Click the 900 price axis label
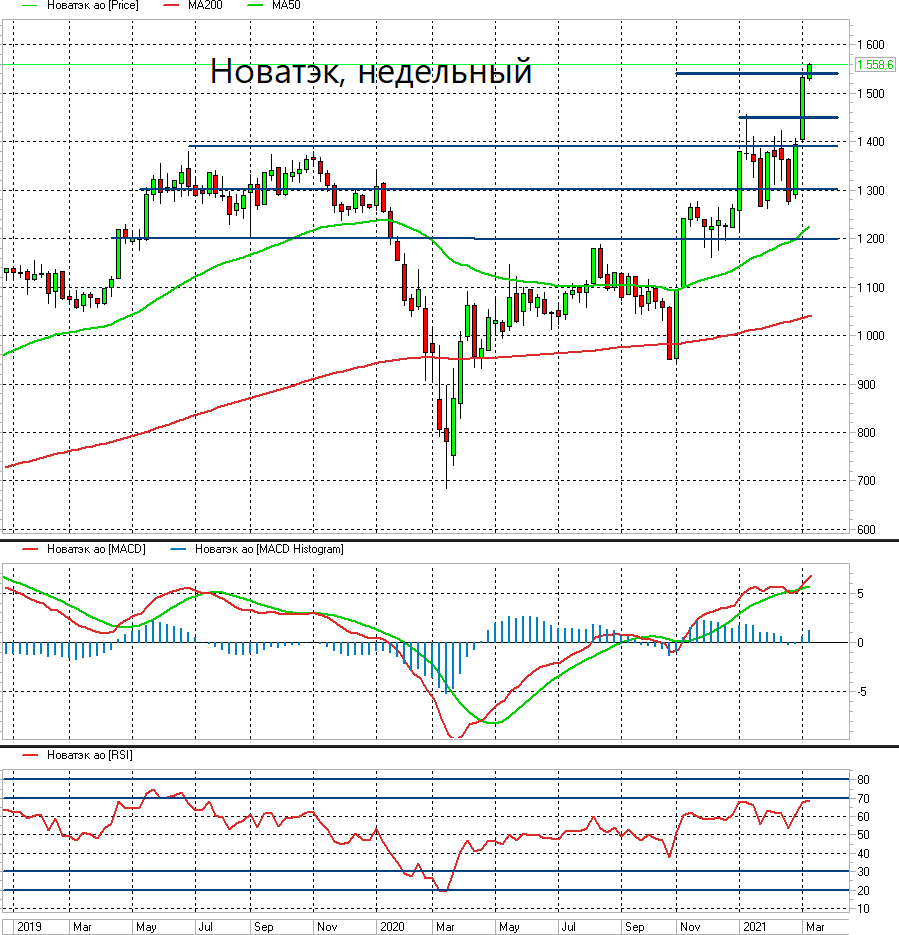The width and height of the screenshot is (899, 935). click(866, 385)
